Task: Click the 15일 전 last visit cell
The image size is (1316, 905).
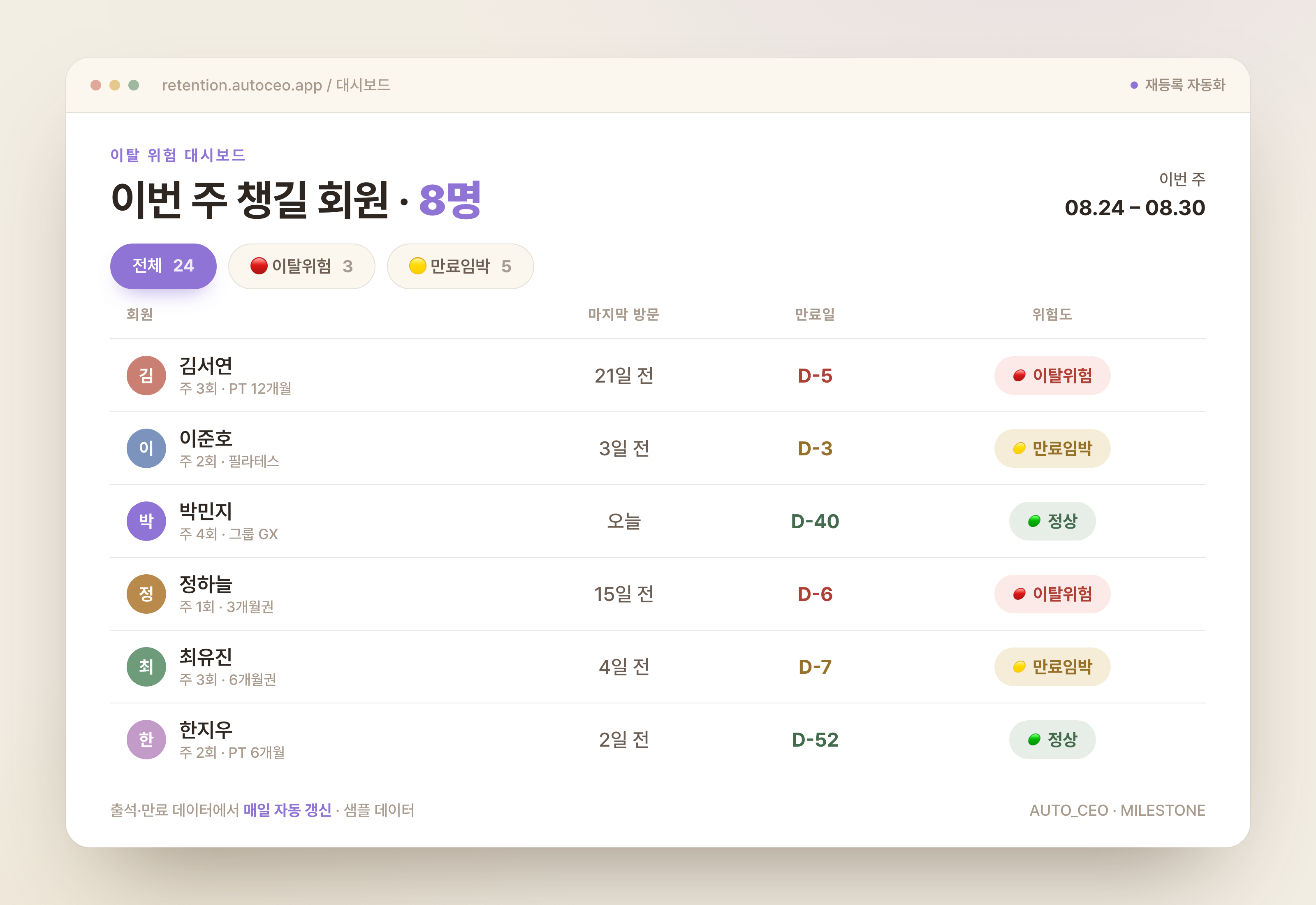Action: [623, 594]
